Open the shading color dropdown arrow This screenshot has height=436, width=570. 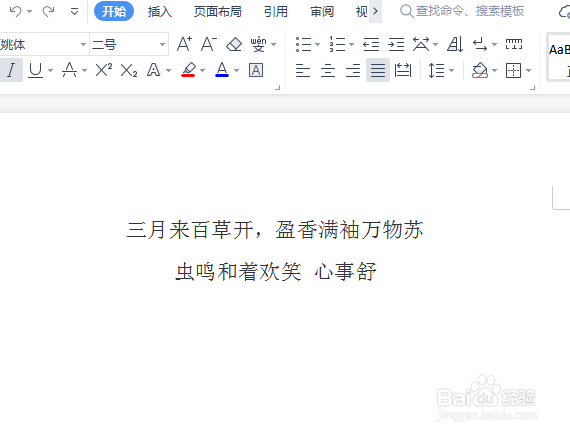click(494, 71)
